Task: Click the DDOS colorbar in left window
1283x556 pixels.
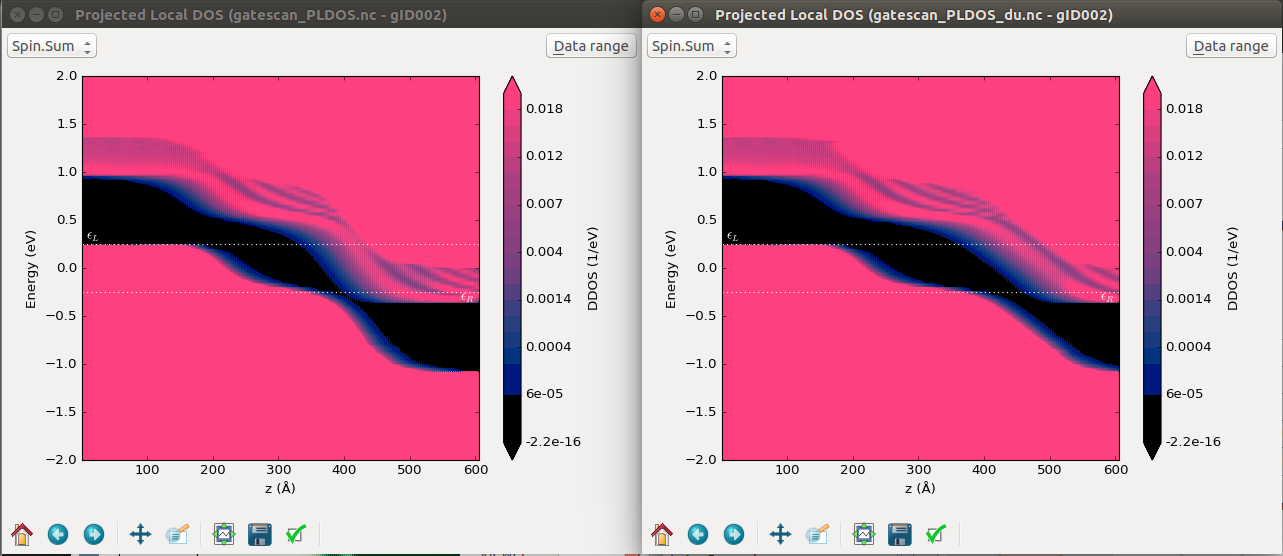Action: click(511, 268)
